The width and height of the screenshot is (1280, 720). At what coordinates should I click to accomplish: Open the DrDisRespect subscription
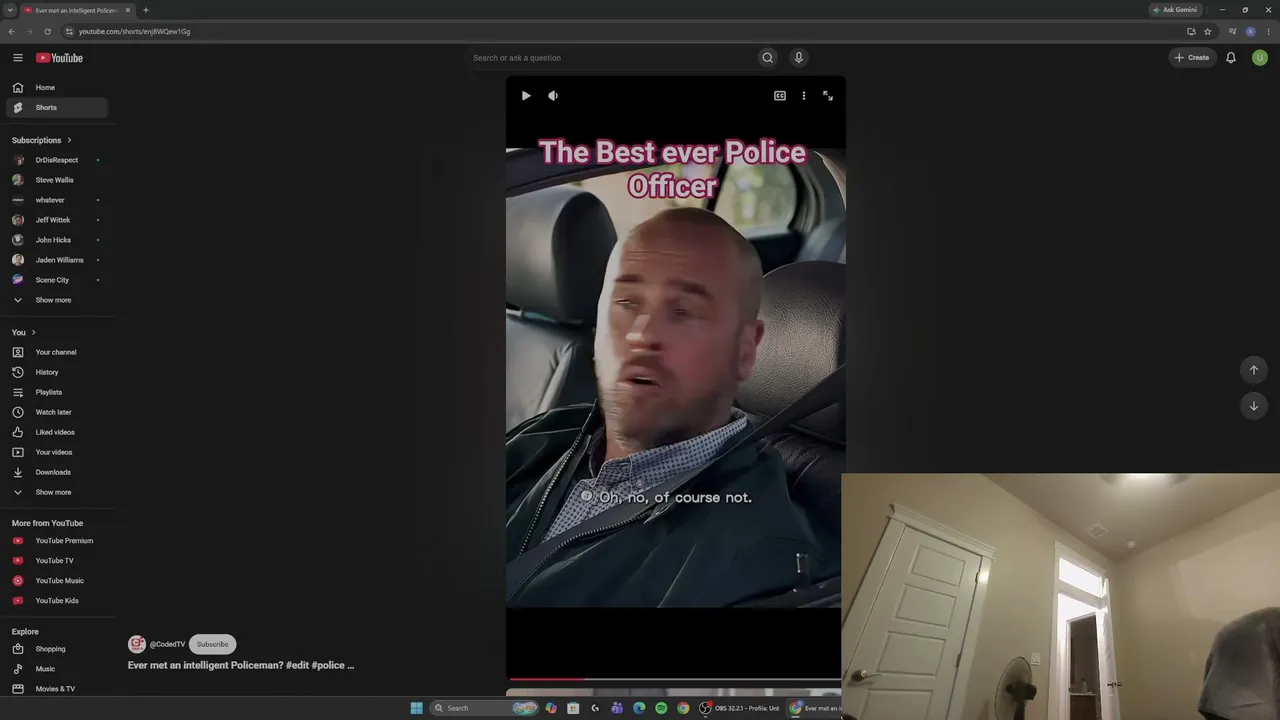click(x=57, y=160)
